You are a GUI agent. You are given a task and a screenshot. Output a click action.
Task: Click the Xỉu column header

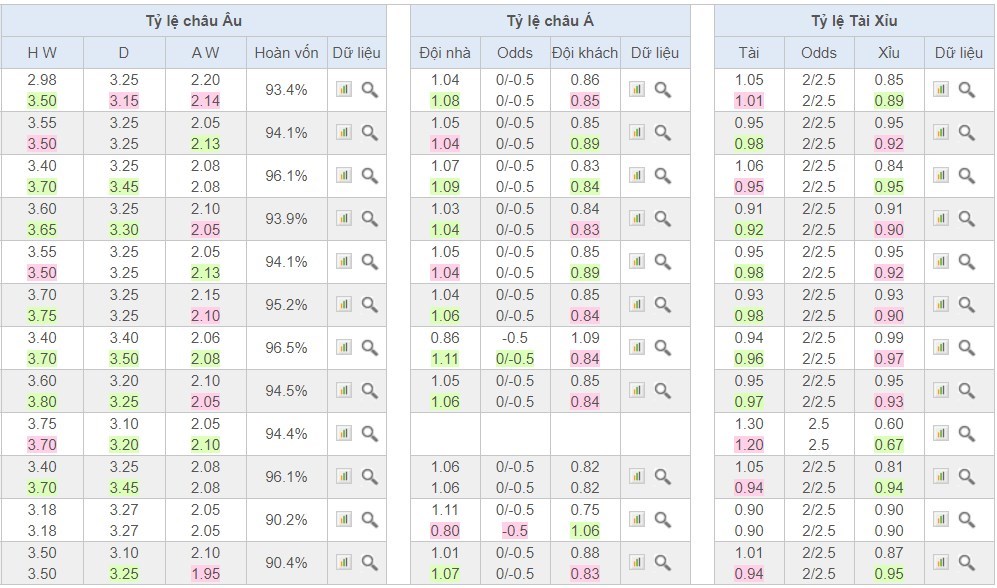click(888, 53)
